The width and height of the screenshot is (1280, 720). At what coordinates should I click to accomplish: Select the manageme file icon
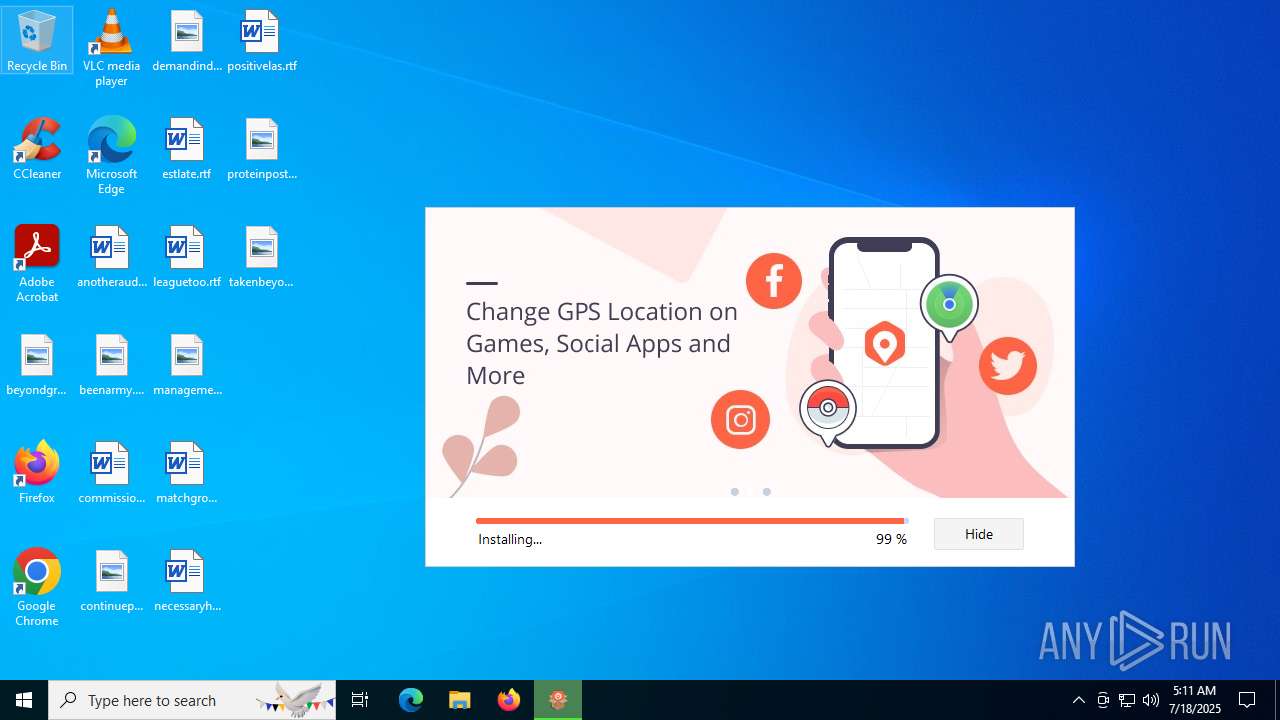(x=187, y=365)
